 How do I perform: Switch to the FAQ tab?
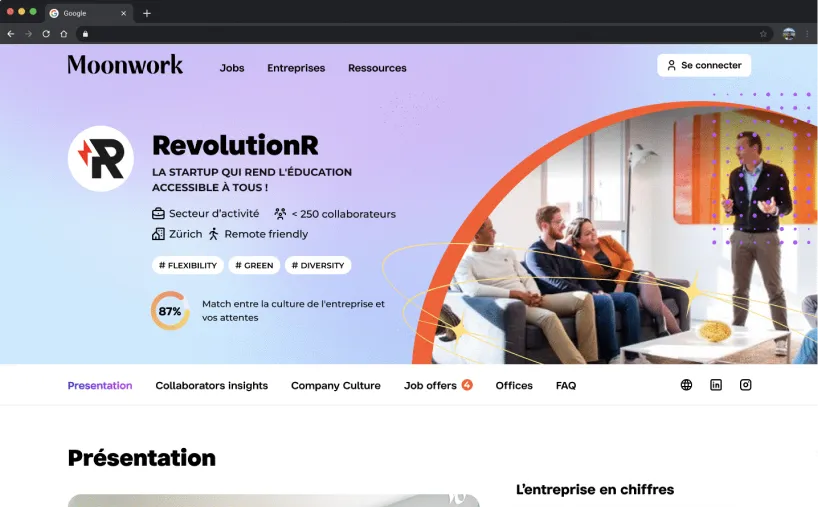(566, 385)
